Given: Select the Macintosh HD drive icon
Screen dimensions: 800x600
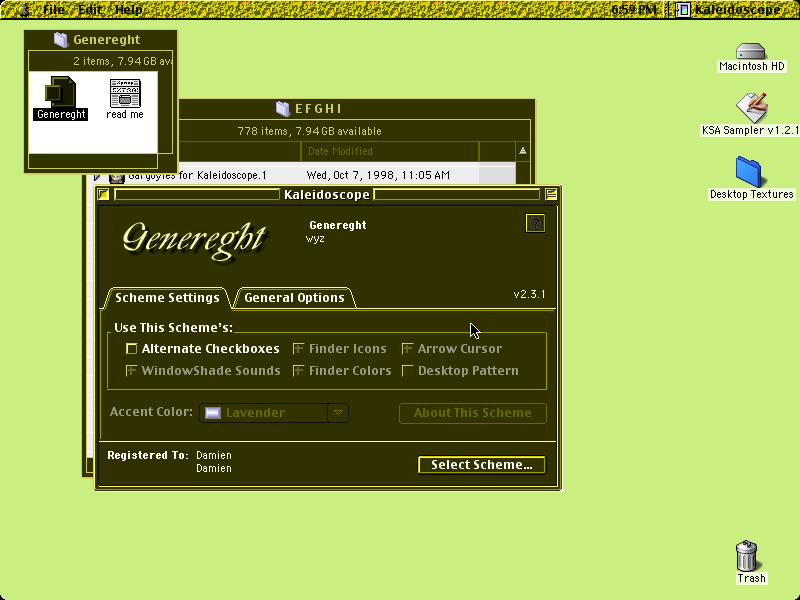Looking at the screenshot, I should [x=751, y=51].
